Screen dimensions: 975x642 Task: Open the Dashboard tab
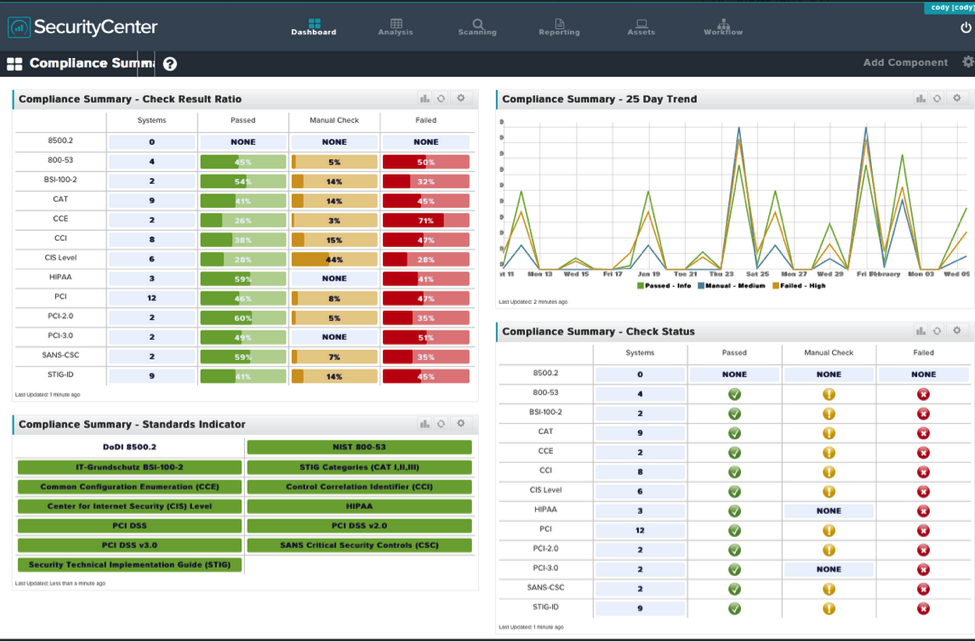tap(313, 27)
